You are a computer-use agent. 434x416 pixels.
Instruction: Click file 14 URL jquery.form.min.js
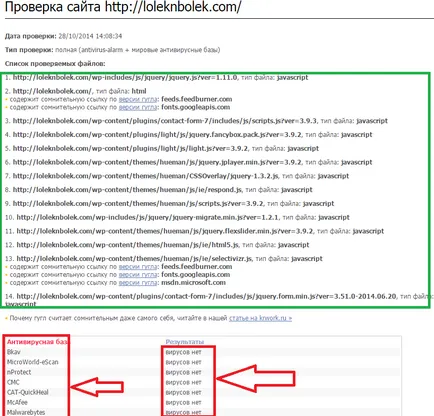point(206,296)
